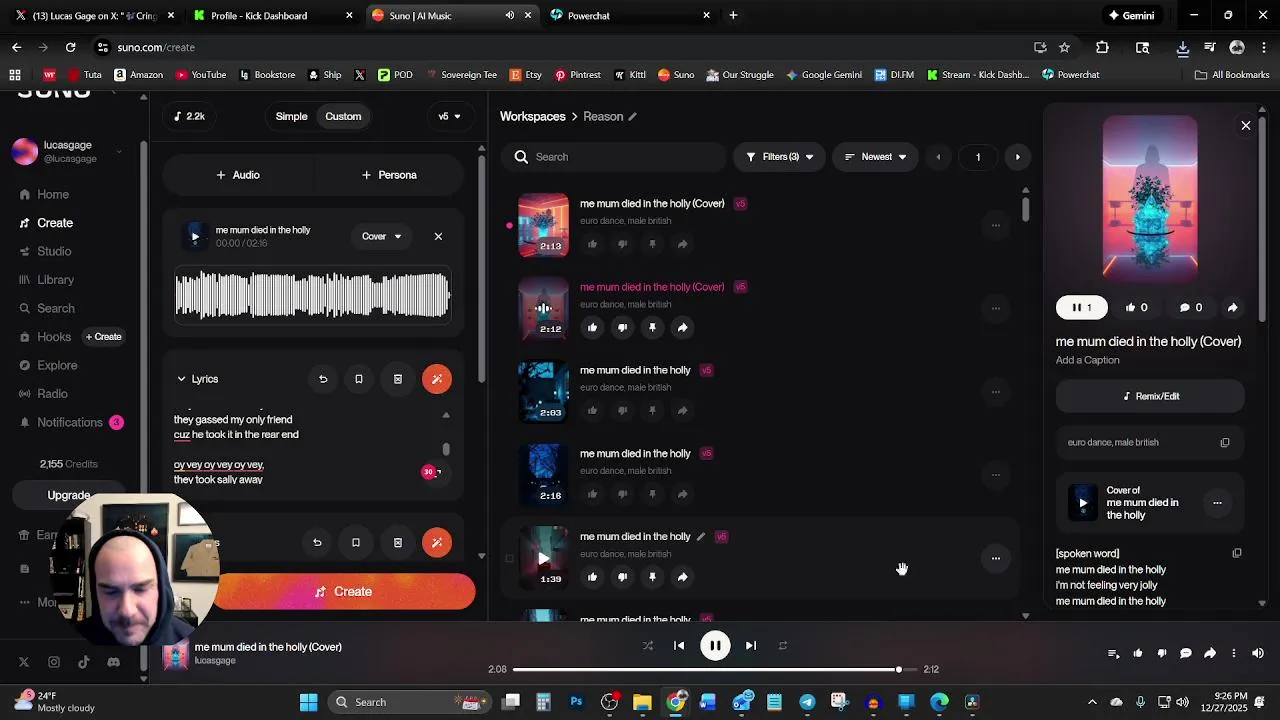The image size is (1280, 720).
Task: Open the 2:03 song thumbnail
Action: pos(543,391)
